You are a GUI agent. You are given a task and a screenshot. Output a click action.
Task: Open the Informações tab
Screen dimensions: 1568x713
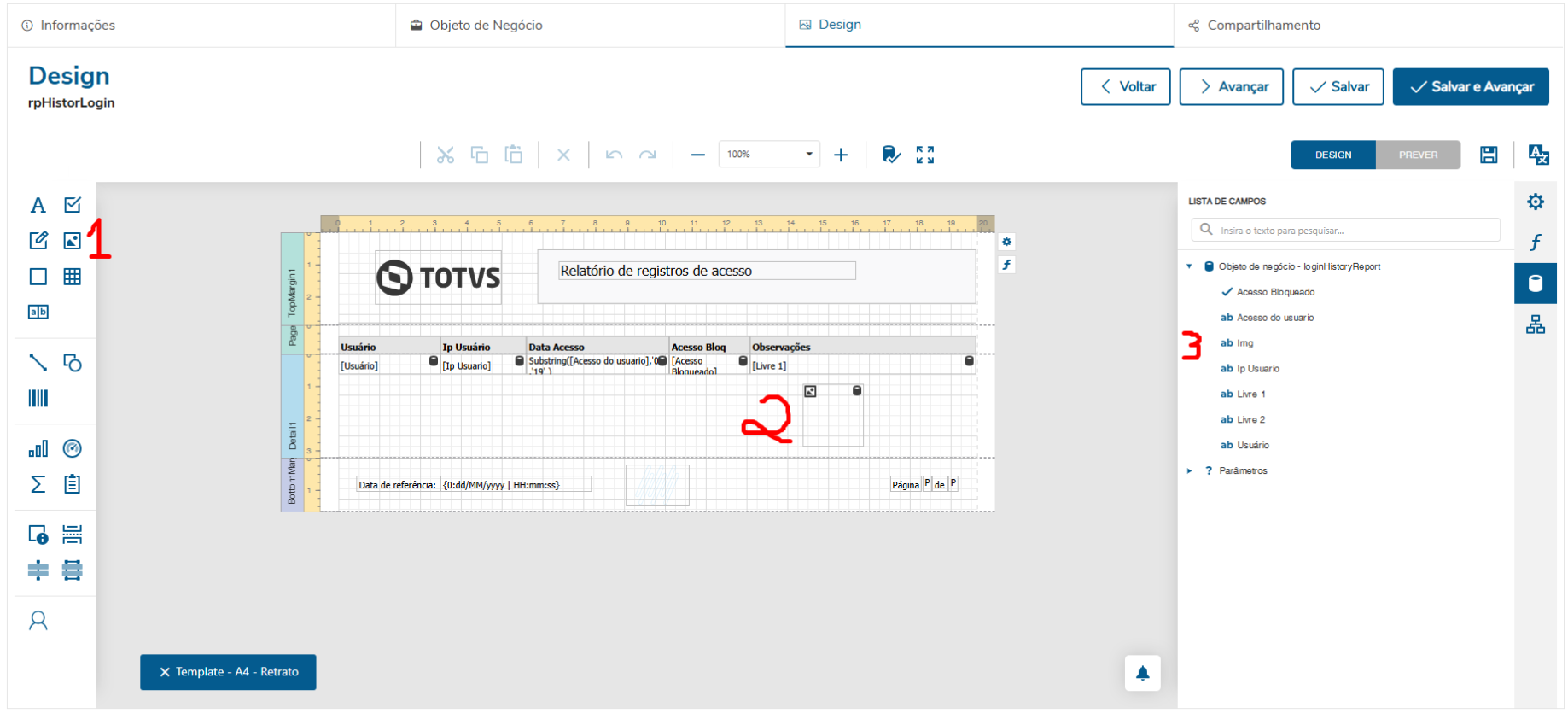[201, 26]
